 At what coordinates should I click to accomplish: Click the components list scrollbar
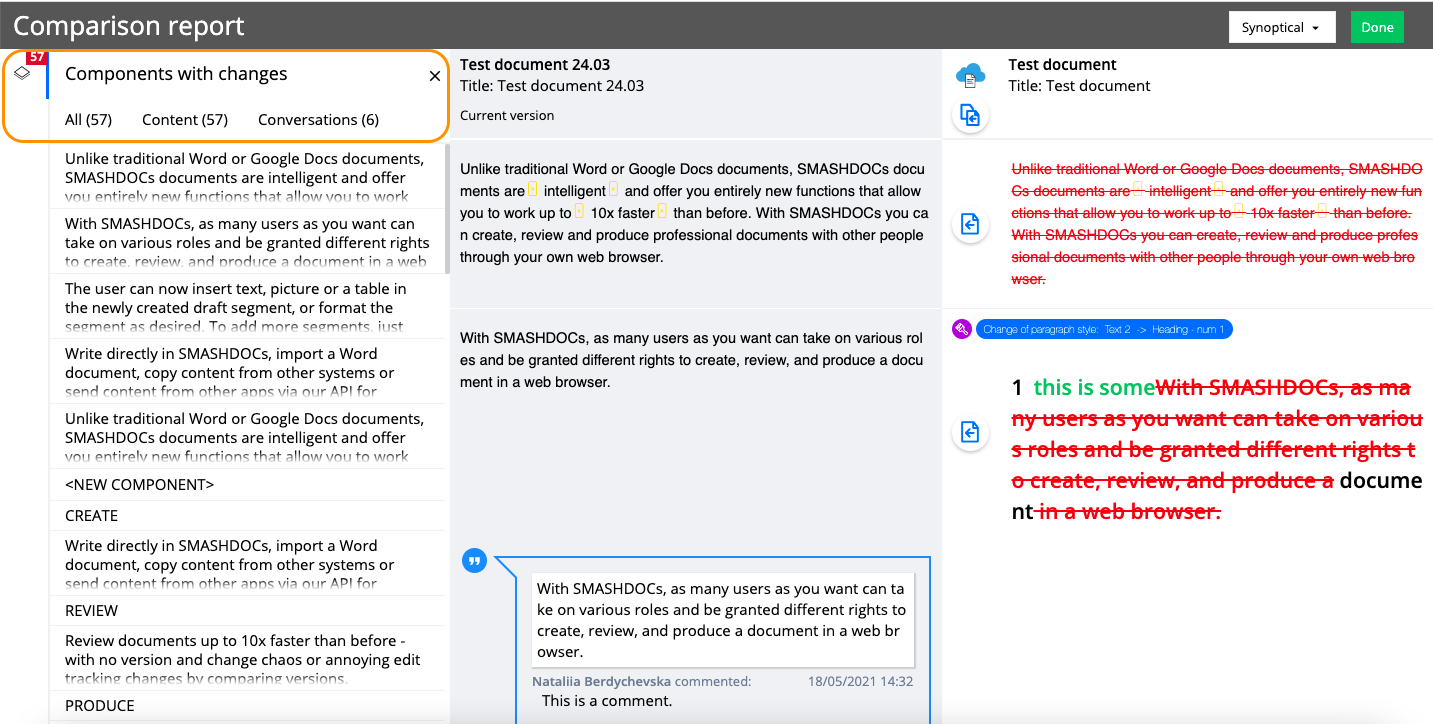pos(447,208)
